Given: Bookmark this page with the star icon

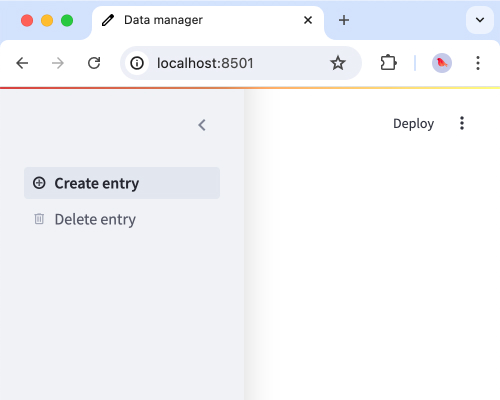Looking at the screenshot, I should [338, 63].
